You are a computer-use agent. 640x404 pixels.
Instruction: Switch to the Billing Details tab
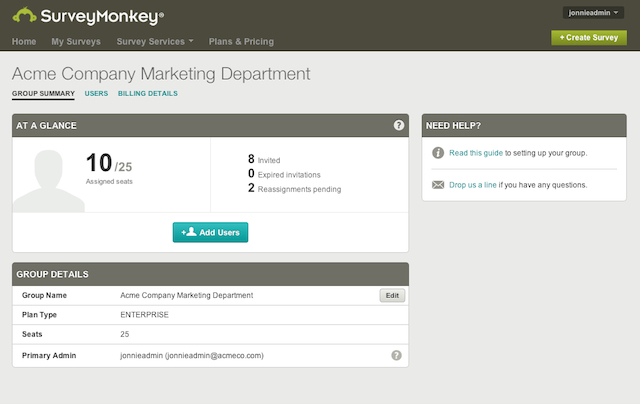(x=148, y=93)
